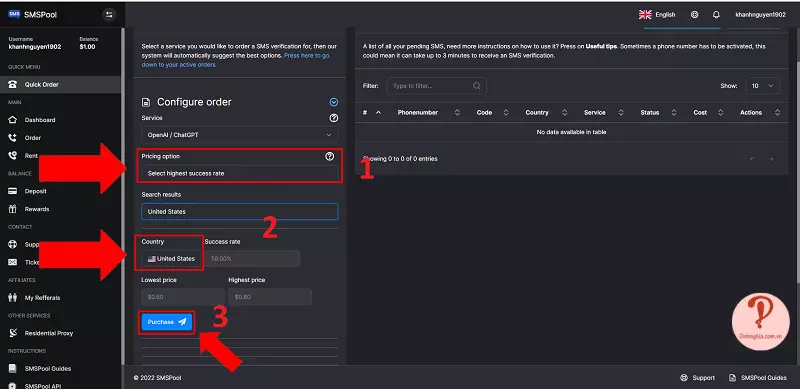Click the footer Support globe icon

684,378
